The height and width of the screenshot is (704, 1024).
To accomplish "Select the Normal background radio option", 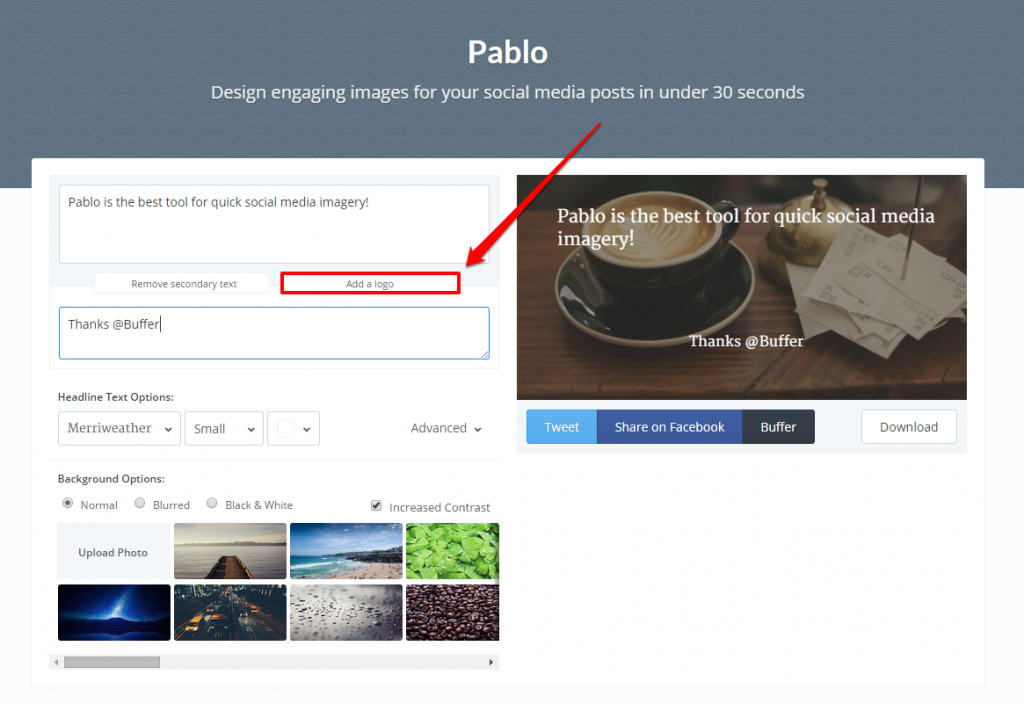I will tap(68, 504).
